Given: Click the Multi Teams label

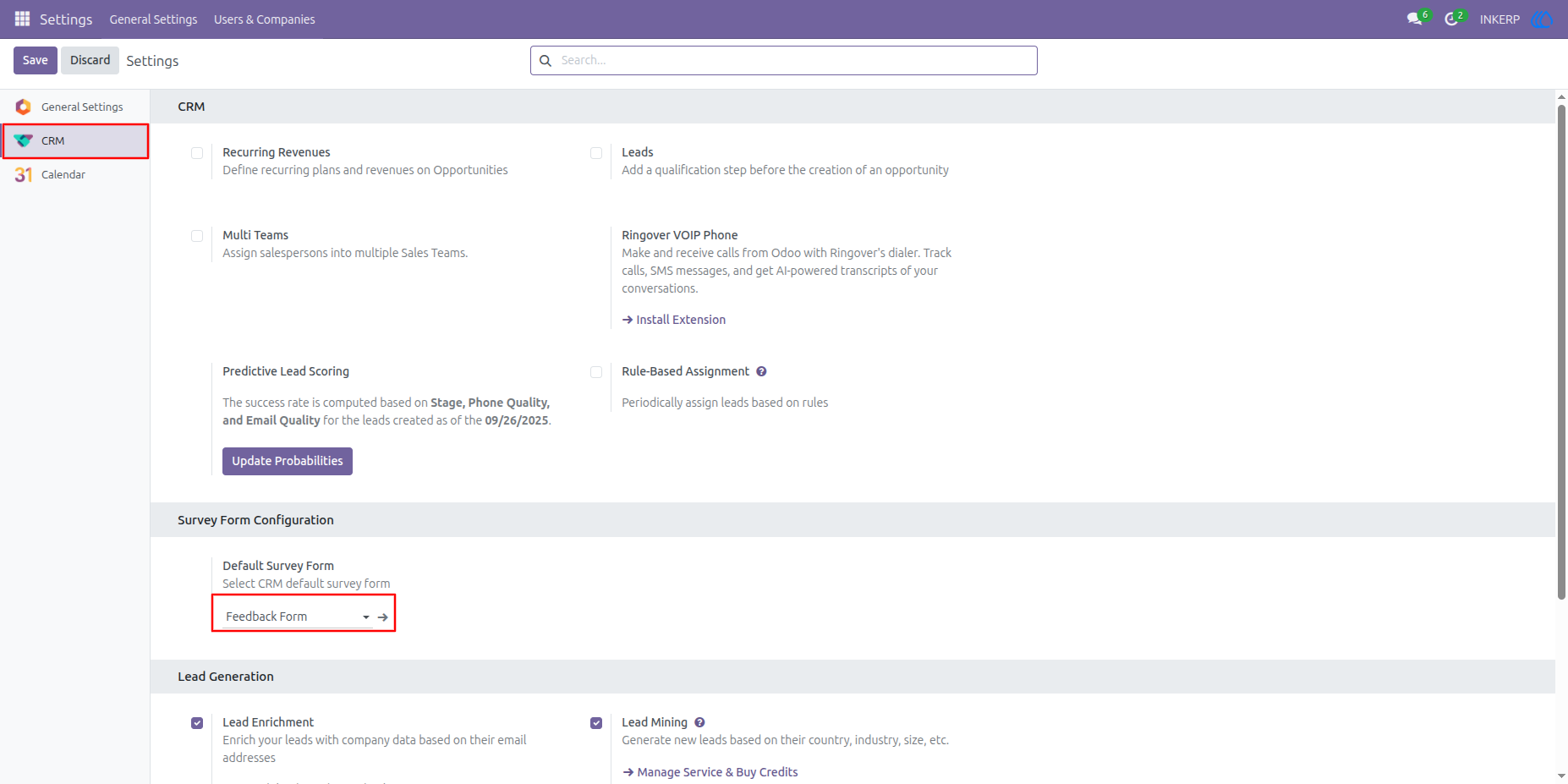Looking at the screenshot, I should click(x=255, y=235).
